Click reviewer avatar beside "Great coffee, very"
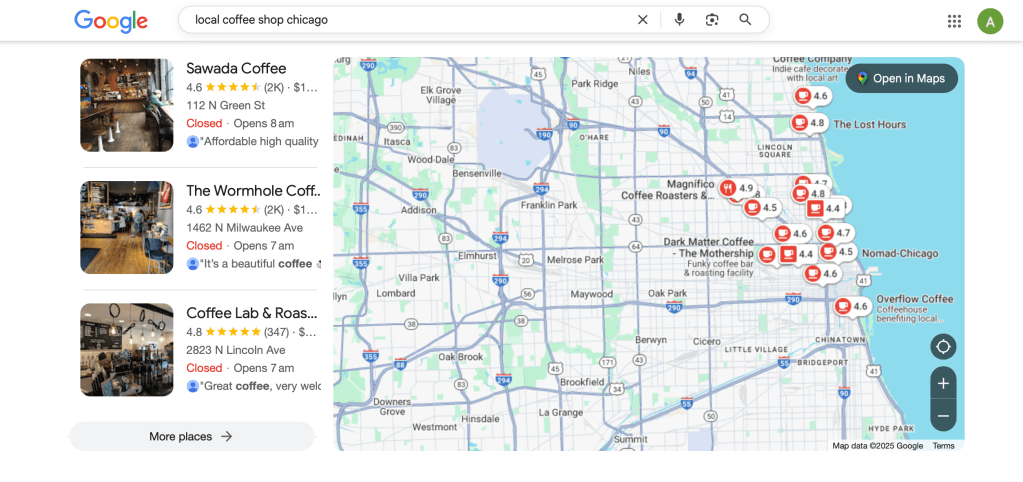Screen dimensions: 1023x482 point(192,386)
